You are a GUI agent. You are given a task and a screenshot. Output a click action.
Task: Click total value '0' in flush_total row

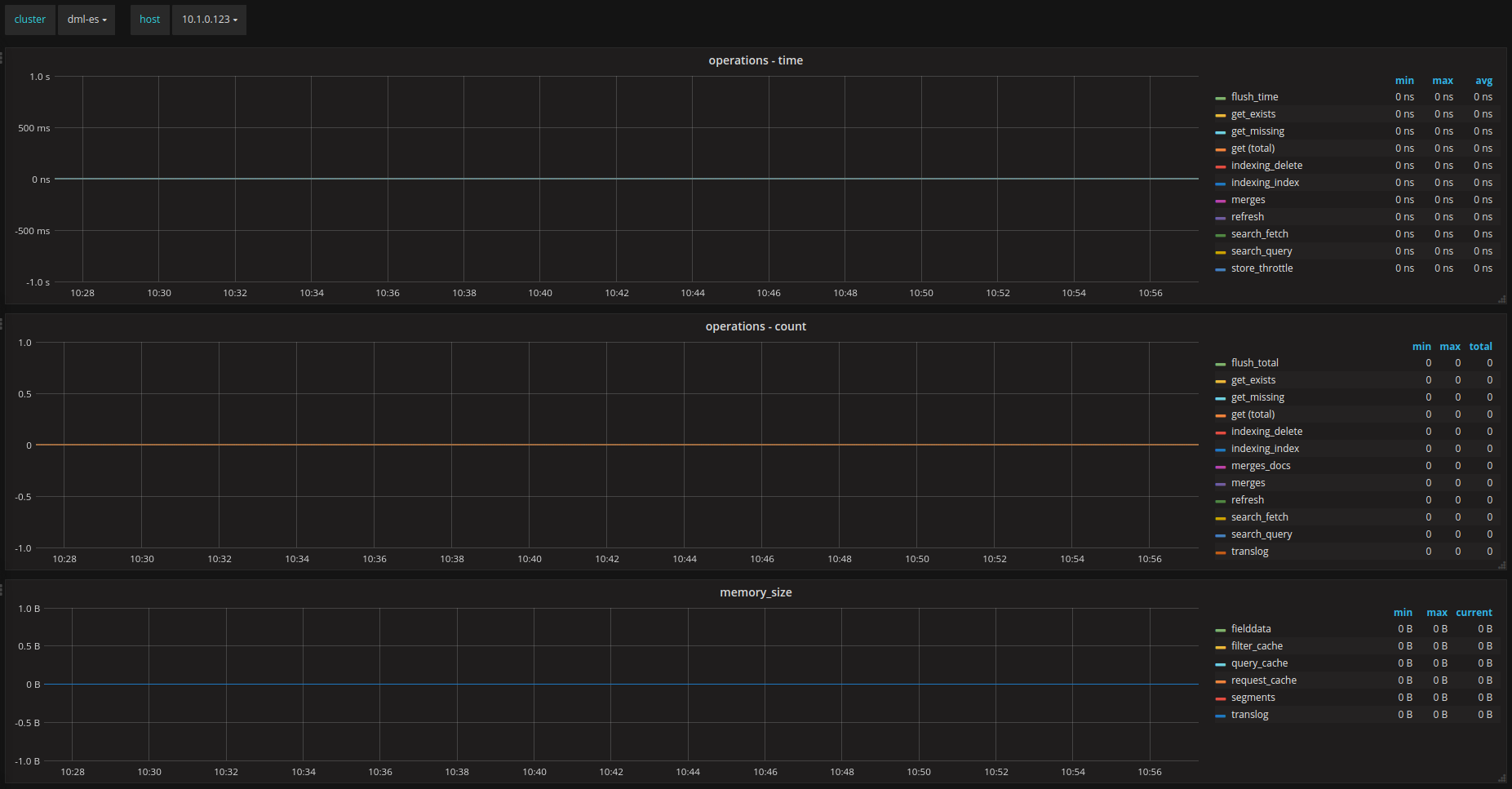[1489, 363]
